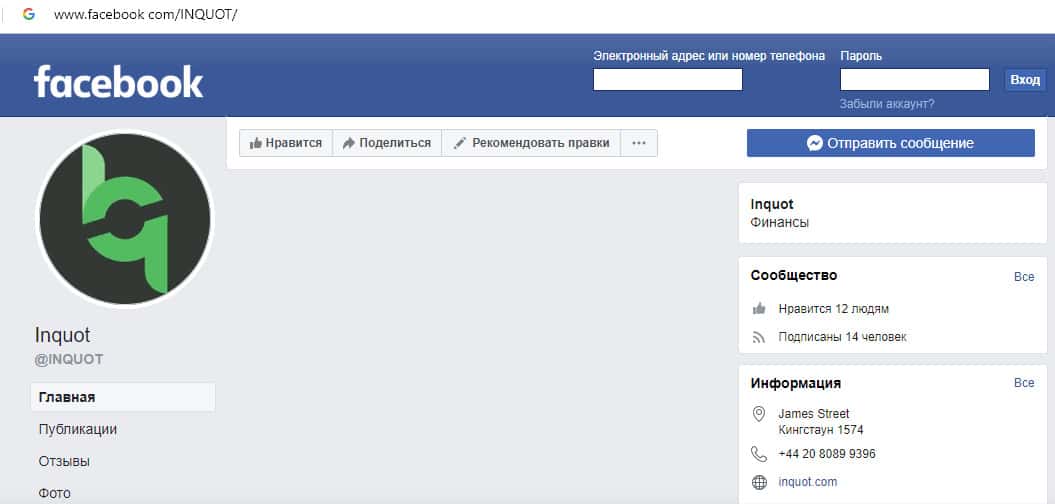
Task: Click the Финансы category text
Action: [x=780, y=222]
